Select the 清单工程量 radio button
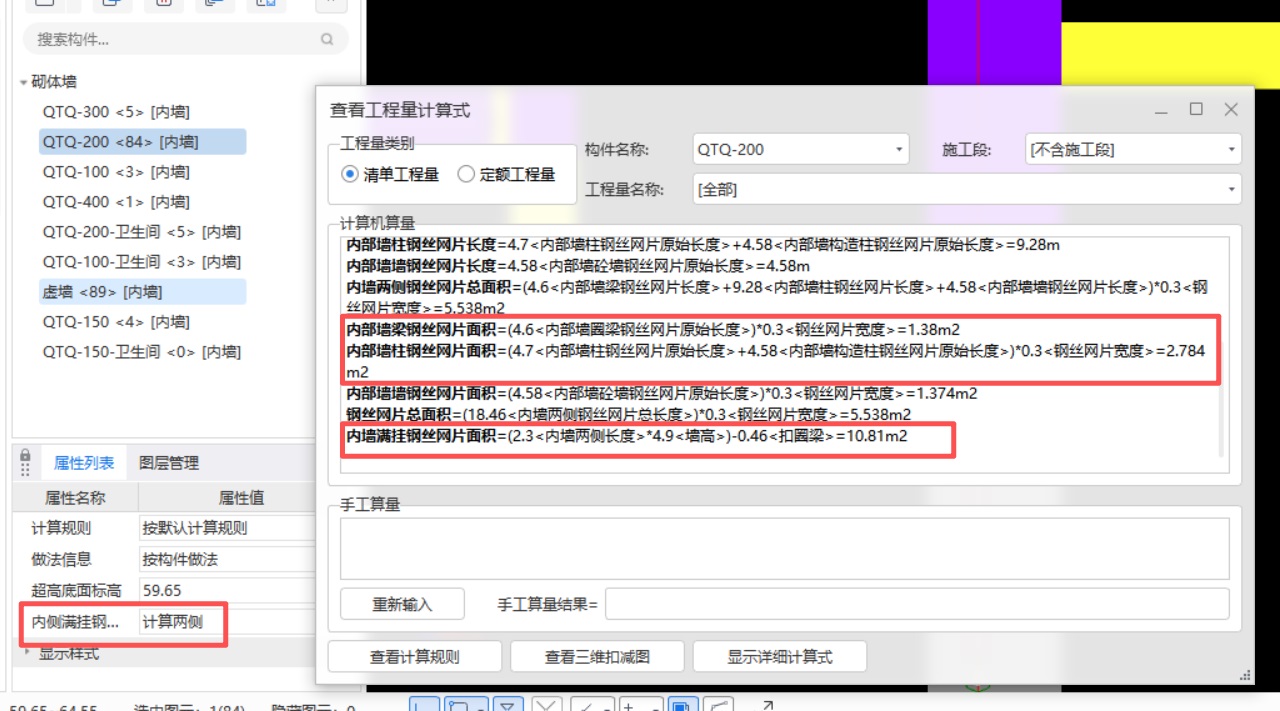Viewport: 1280px width, 711px height. [349, 173]
